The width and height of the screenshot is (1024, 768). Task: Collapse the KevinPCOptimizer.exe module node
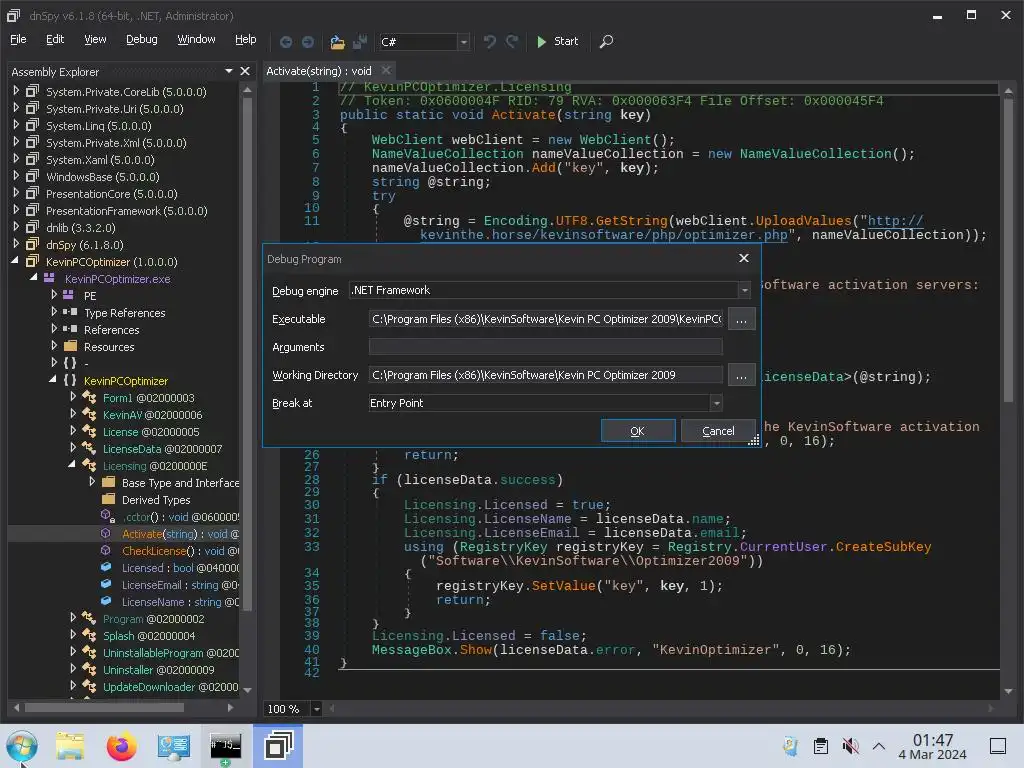click(x=34, y=278)
